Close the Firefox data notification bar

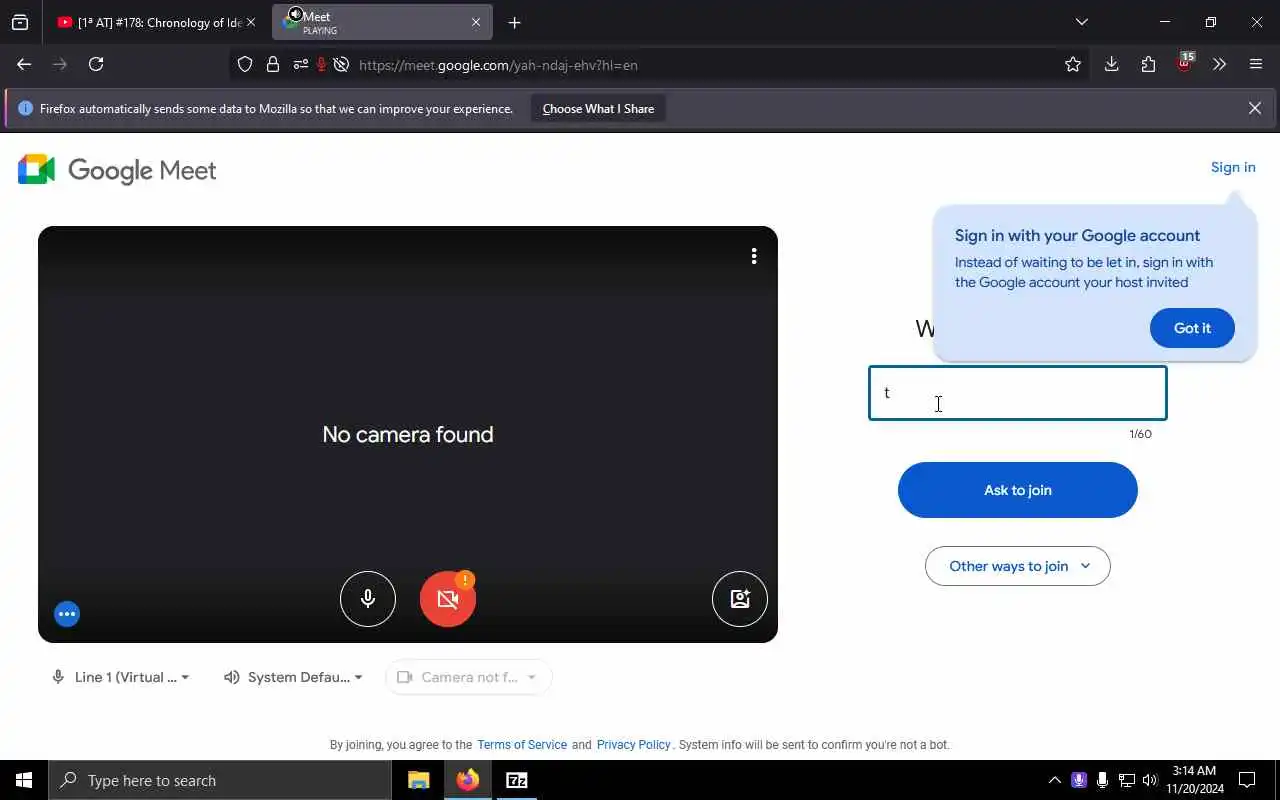coord(1255,108)
